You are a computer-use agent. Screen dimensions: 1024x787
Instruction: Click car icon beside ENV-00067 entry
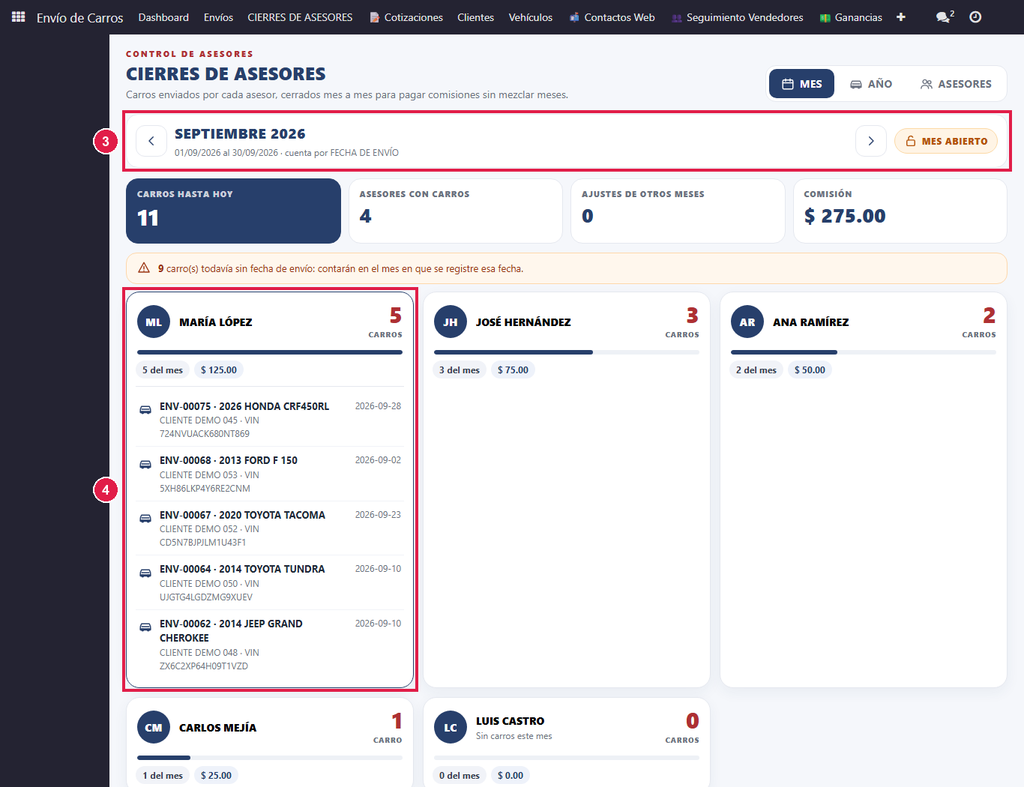pyautogui.click(x=146, y=519)
